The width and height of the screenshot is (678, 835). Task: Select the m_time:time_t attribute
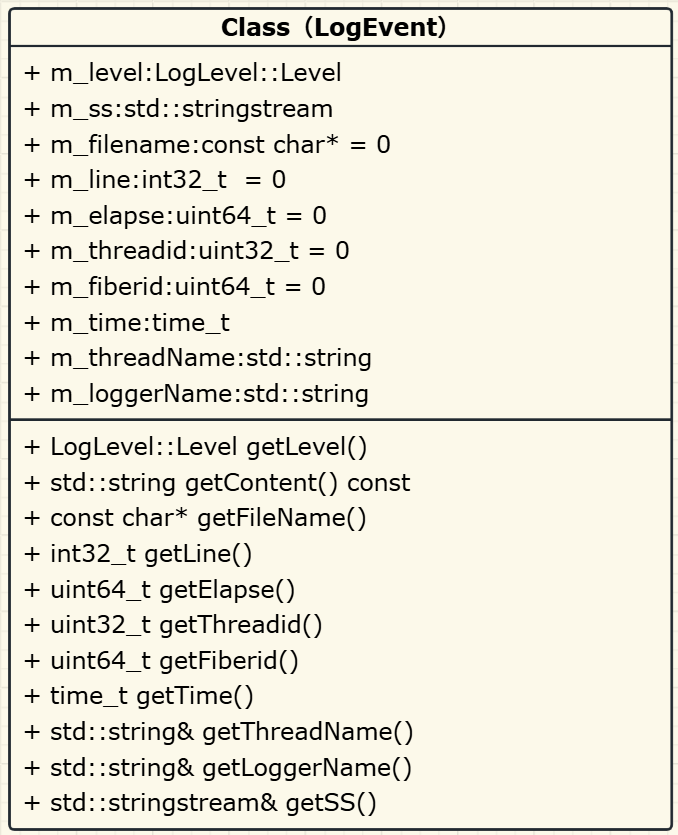click(x=127, y=323)
